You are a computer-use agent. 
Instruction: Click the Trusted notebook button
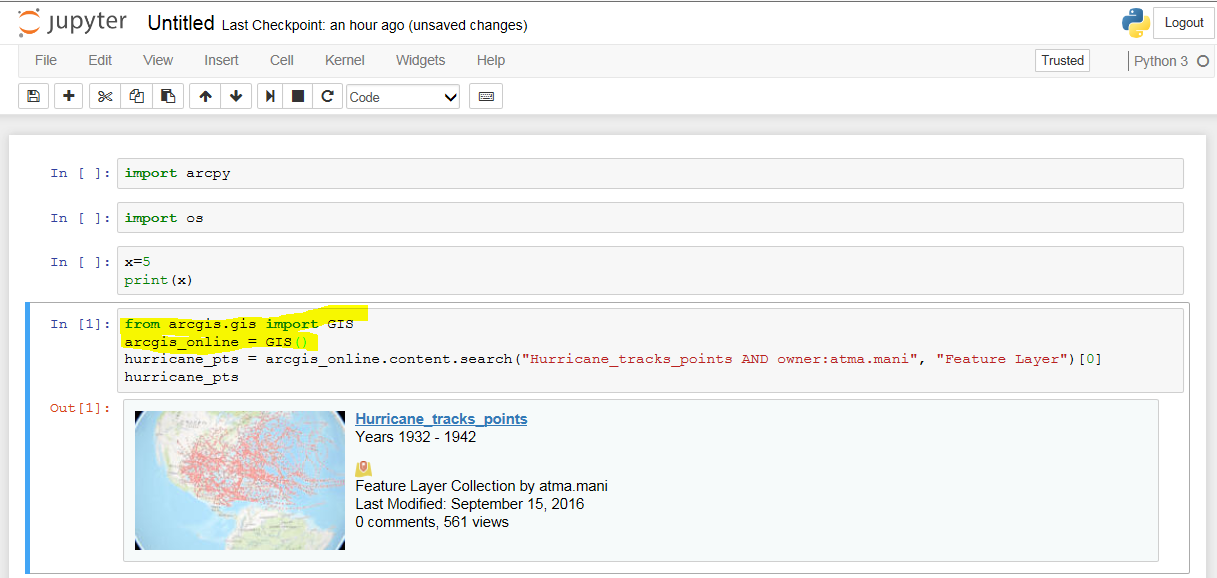pos(1062,60)
